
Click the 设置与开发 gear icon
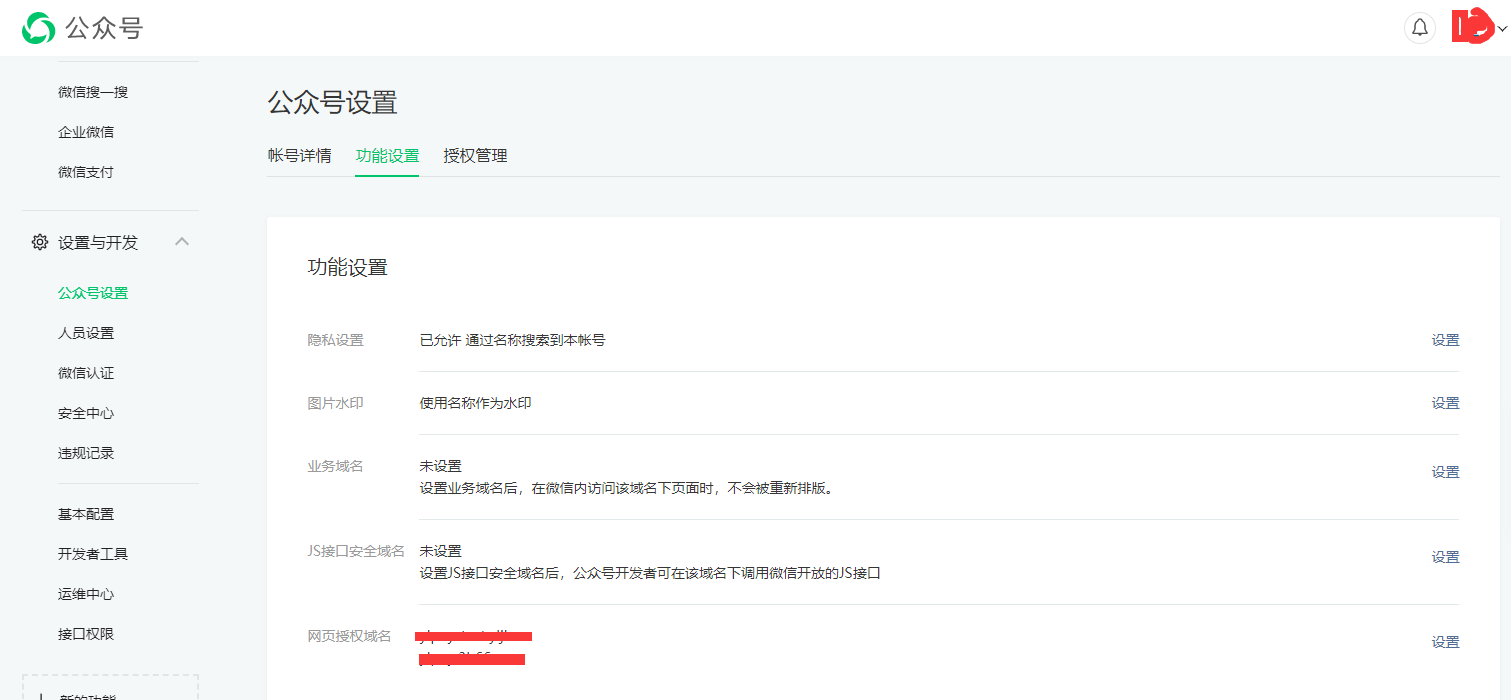tap(40, 242)
